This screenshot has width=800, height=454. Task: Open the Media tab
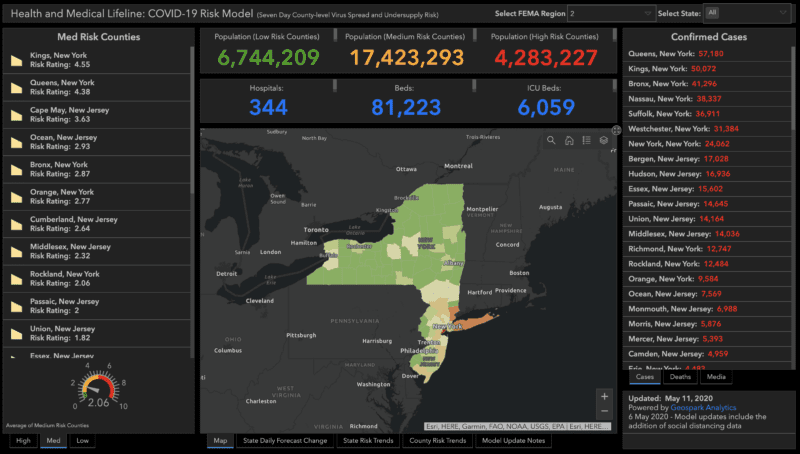pyautogui.click(x=714, y=377)
